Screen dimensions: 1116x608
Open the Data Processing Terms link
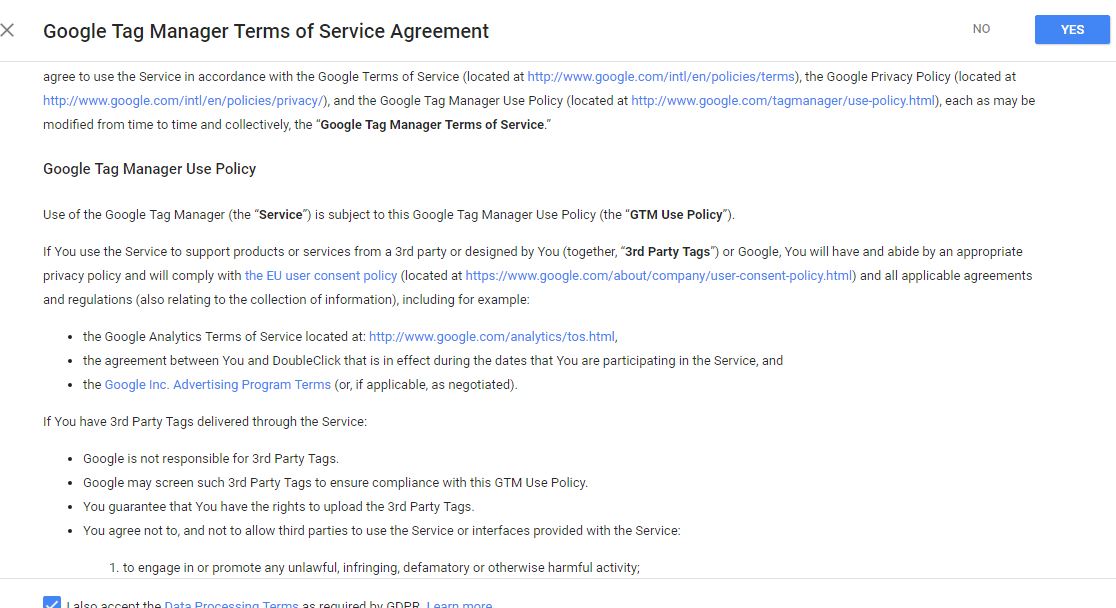pyautogui.click(x=231, y=604)
